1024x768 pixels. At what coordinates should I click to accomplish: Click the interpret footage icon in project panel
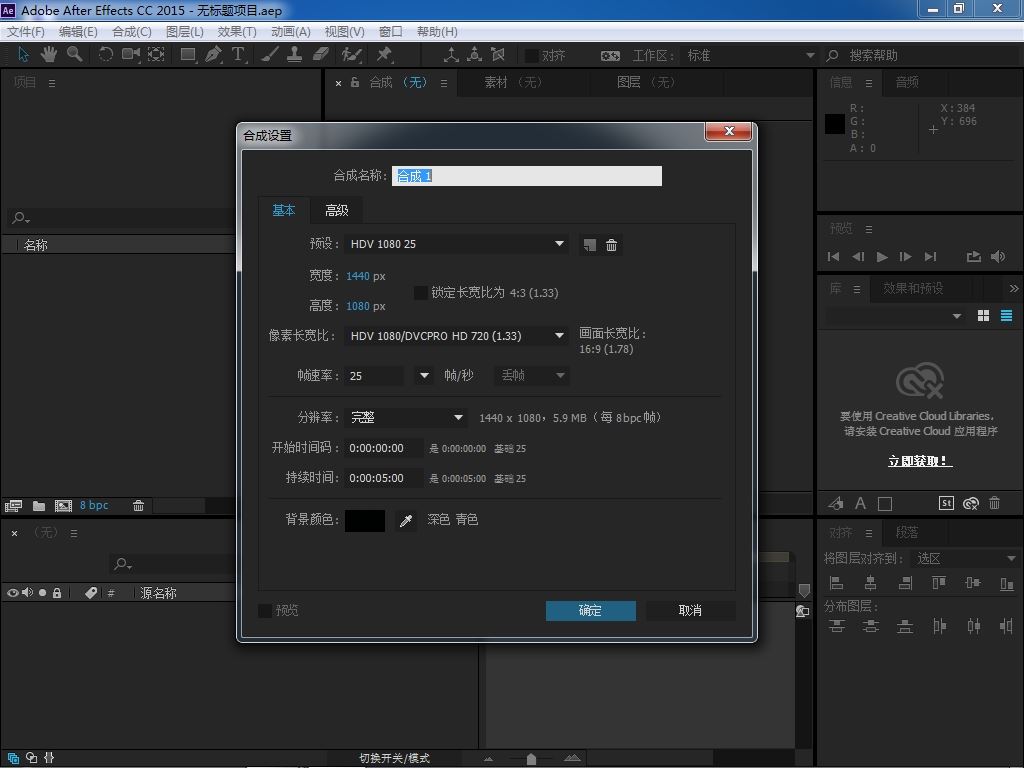13,505
